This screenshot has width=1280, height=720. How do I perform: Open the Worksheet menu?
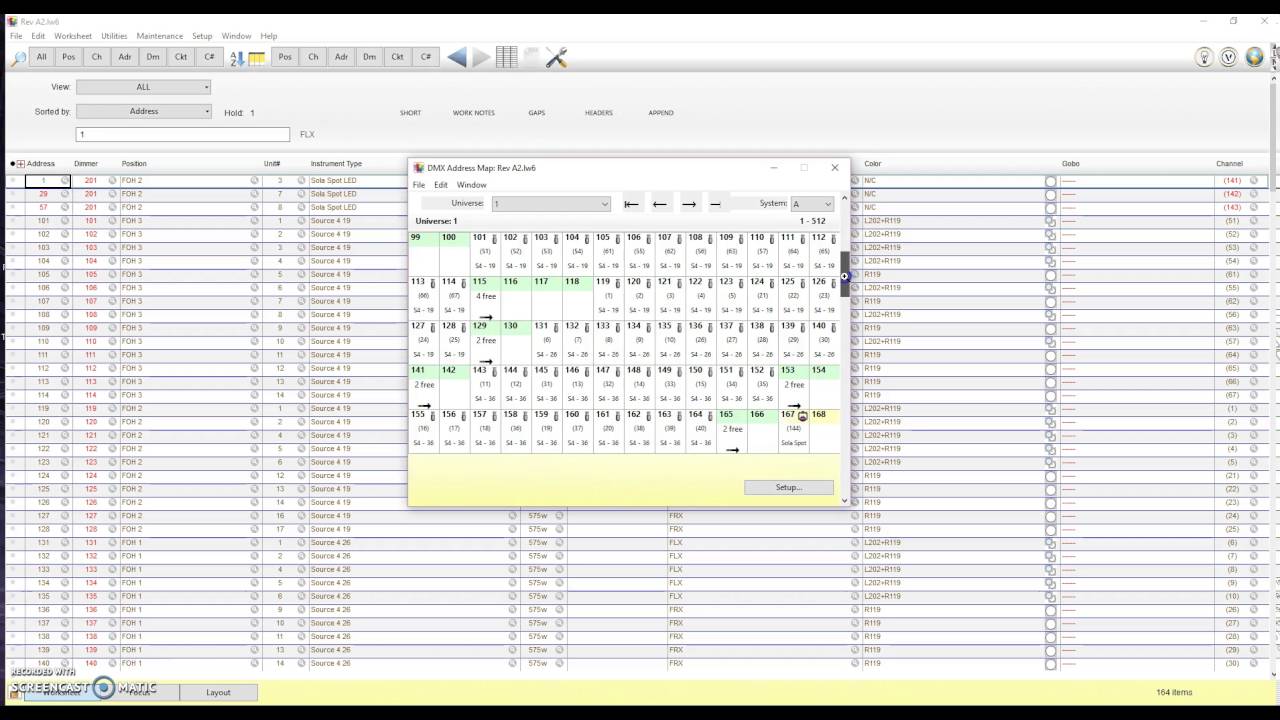tap(73, 36)
